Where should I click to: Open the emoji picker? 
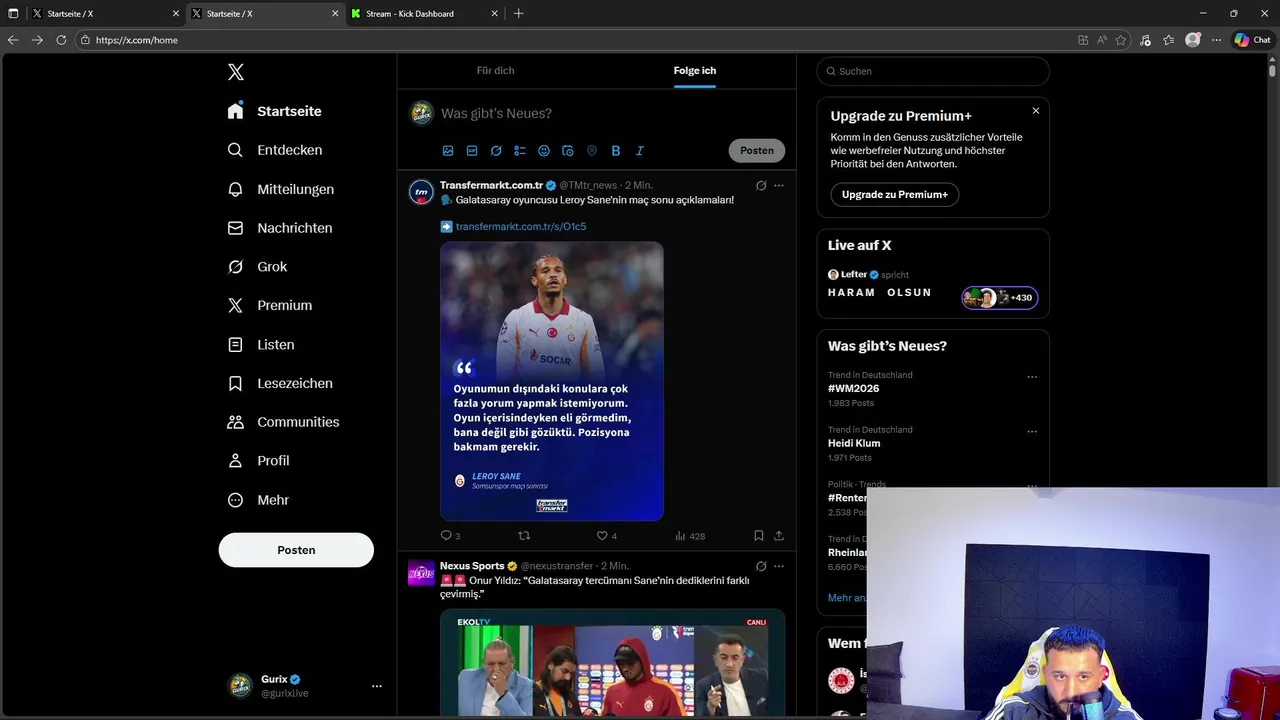(544, 151)
